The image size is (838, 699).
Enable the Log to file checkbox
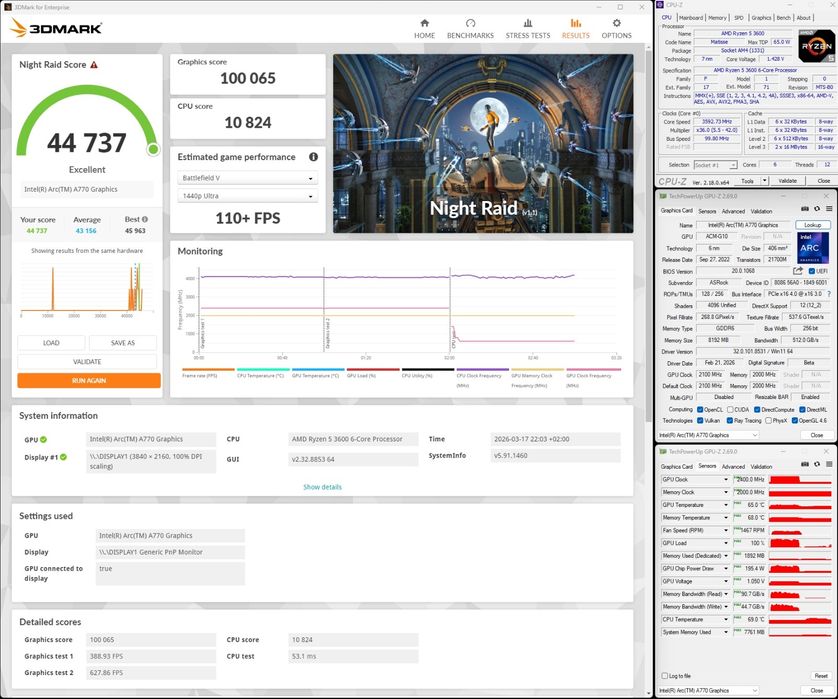(664, 676)
